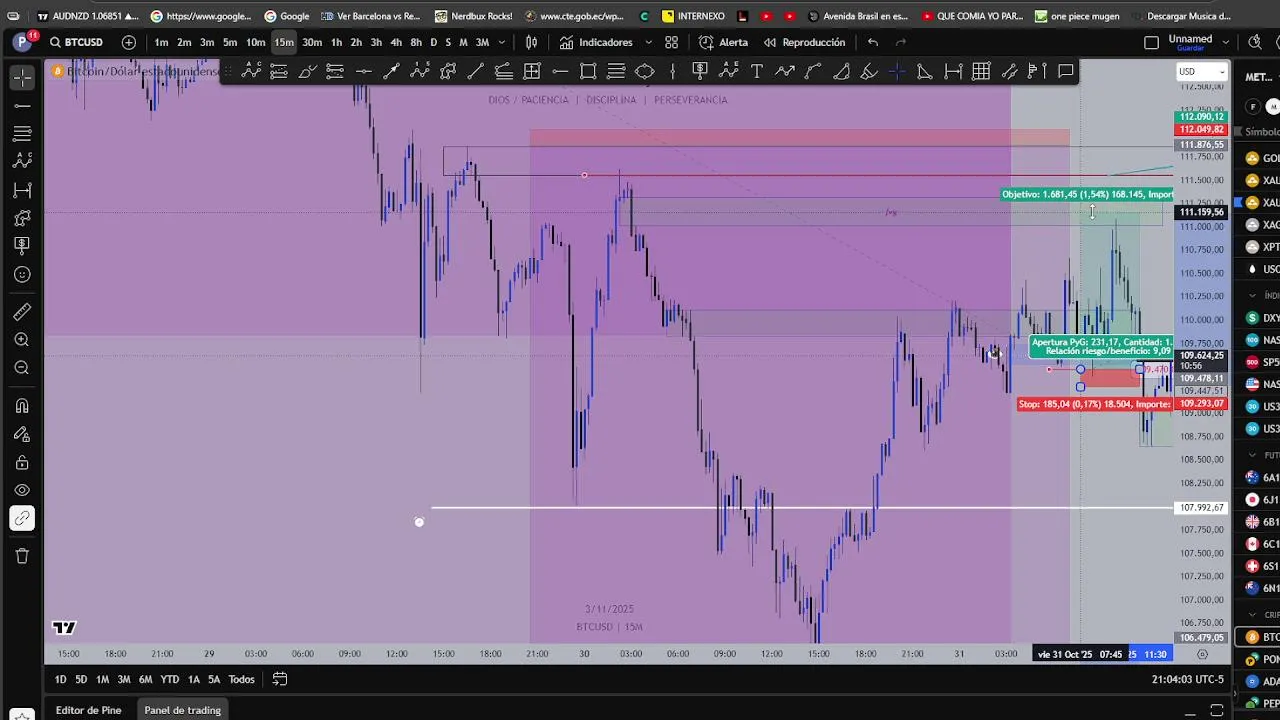Toggle the highlighted link drawings button
Image resolution: width=1280 pixels, height=720 pixels.
coord(22,518)
